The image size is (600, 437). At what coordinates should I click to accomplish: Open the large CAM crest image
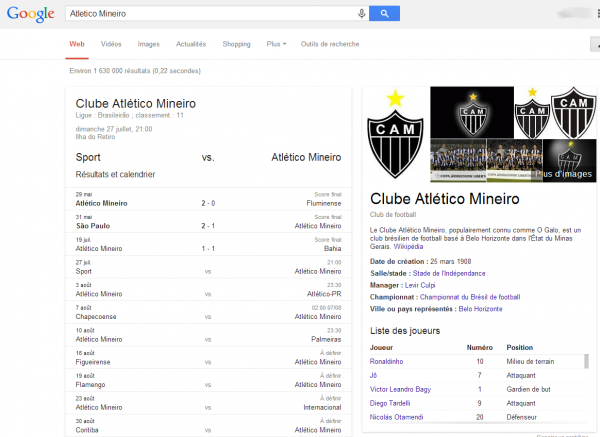[395, 134]
